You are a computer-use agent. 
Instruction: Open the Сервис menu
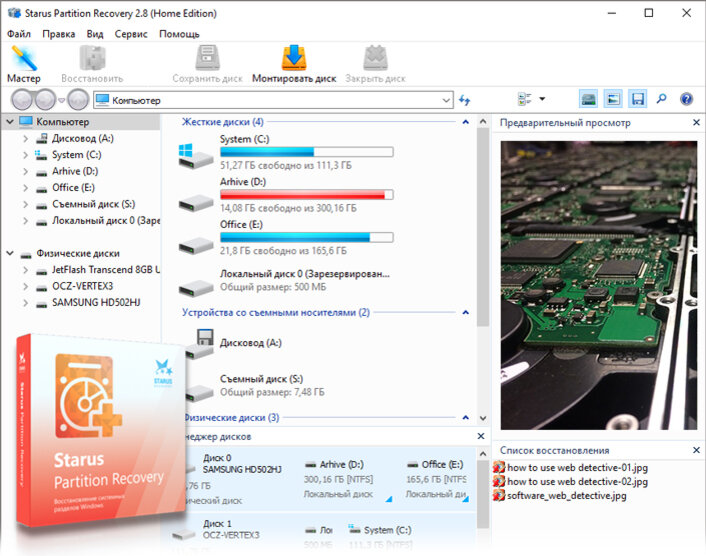(x=131, y=34)
